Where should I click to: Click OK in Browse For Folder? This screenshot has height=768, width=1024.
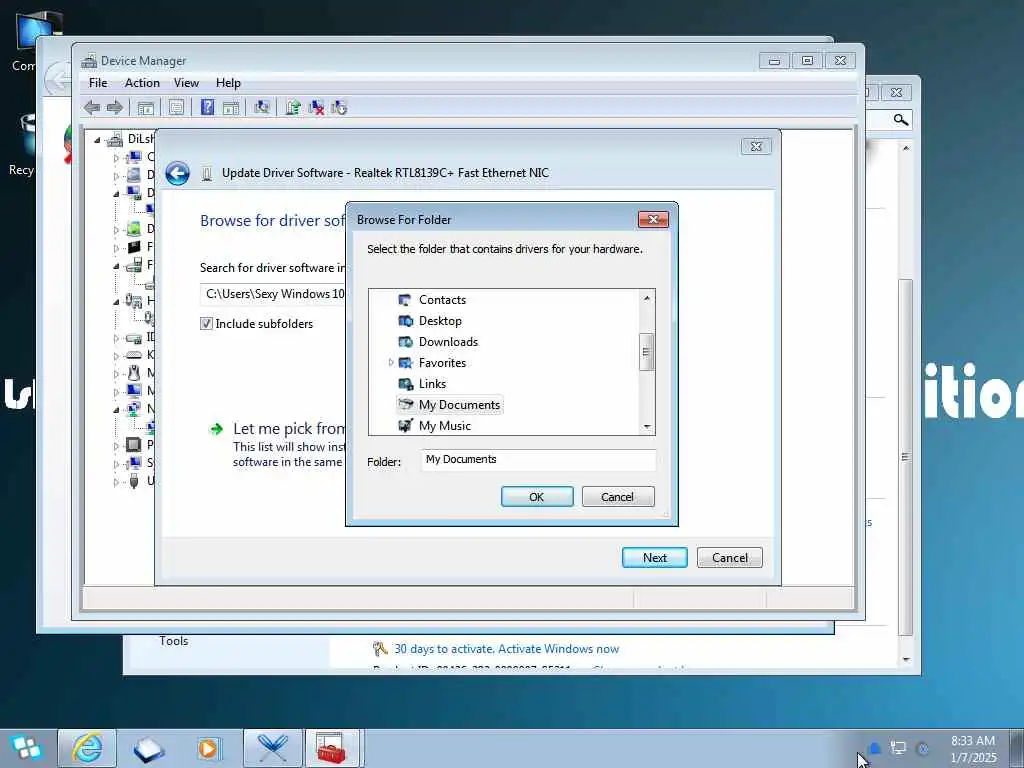click(x=537, y=497)
